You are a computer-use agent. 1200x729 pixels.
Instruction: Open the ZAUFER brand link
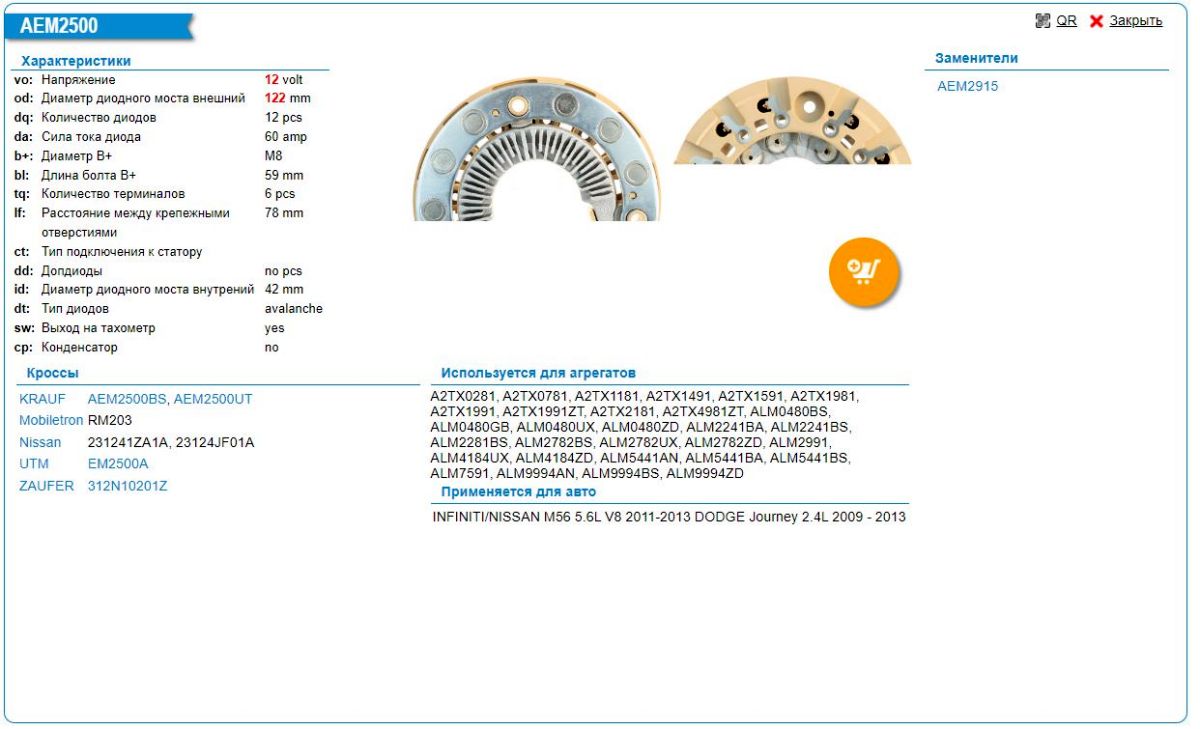[x=46, y=486]
